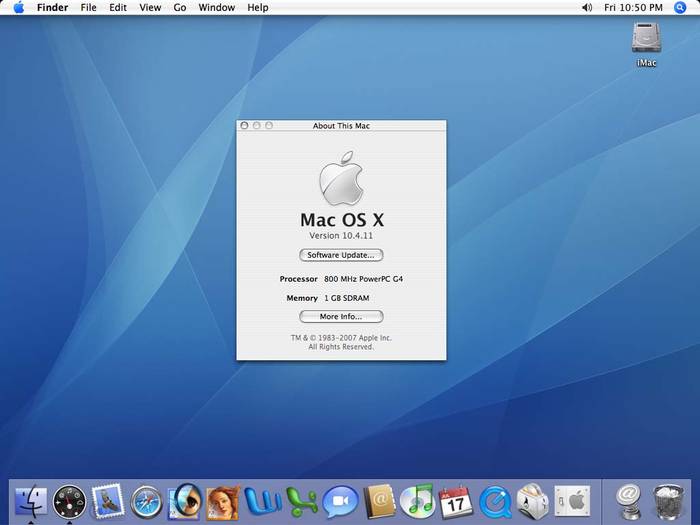Open Address Book in the Dock
700x525 pixels.
coord(380,502)
